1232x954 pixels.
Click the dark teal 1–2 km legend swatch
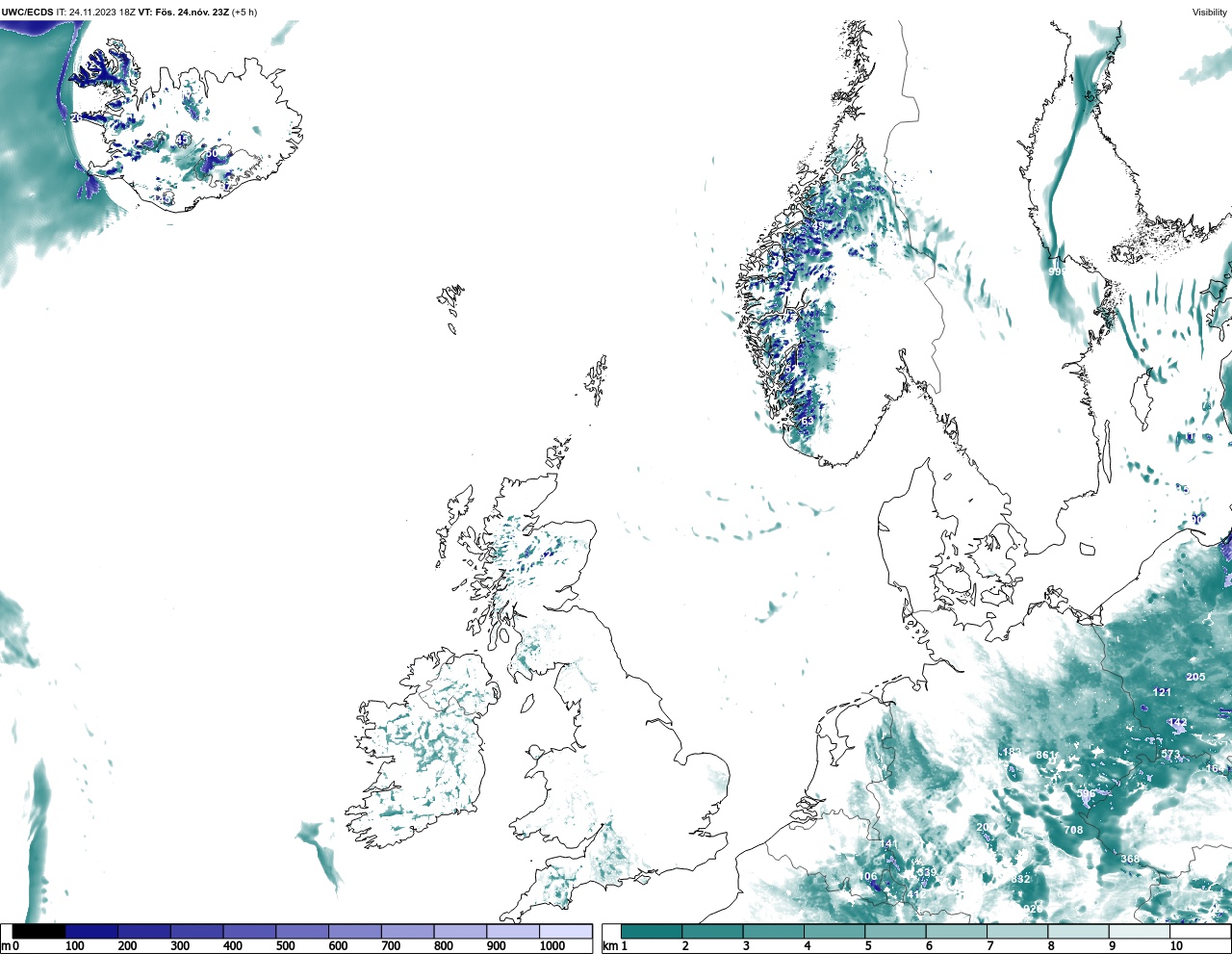pyautogui.click(x=652, y=931)
